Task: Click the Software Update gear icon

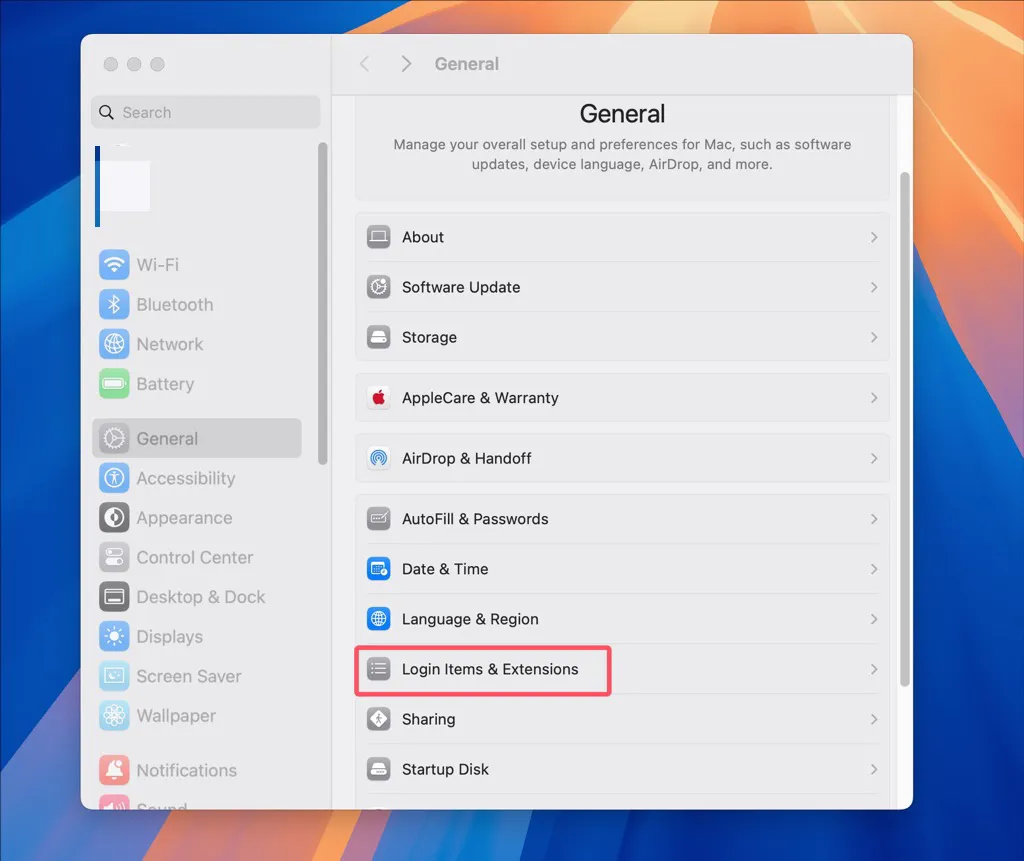Action: tap(379, 287)
